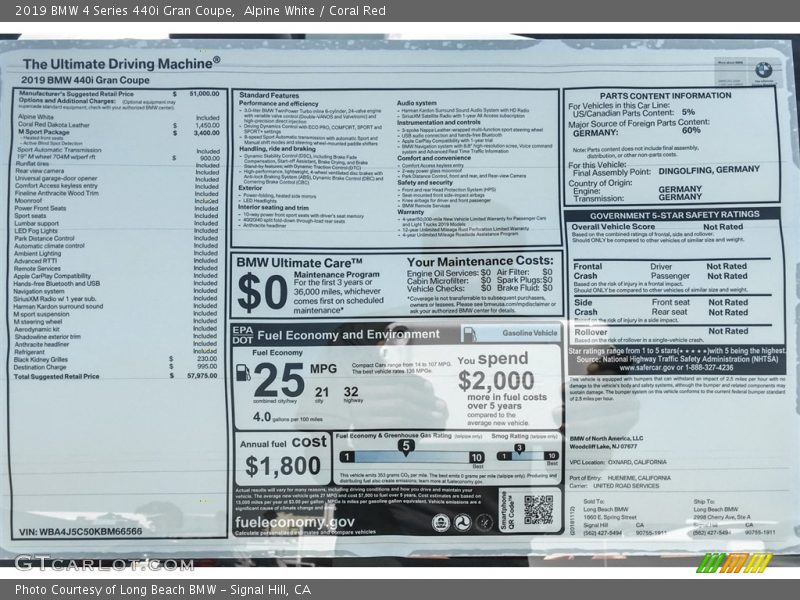This screenshot has width=800, height=600.
Task: Click the 'M Sport Package' option row
Action: (119, 133)
